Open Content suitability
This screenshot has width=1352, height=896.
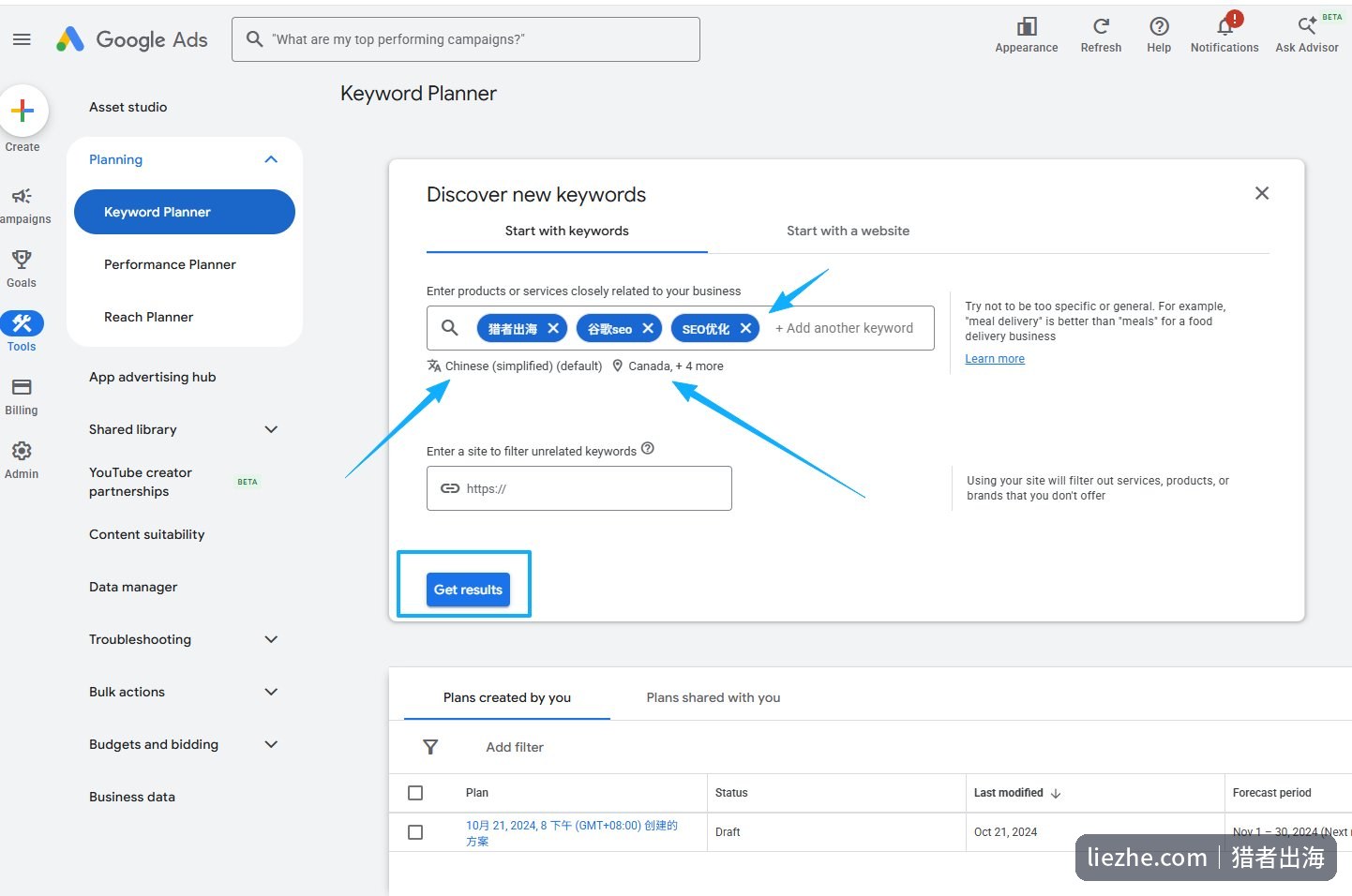[x=147, y=534]
